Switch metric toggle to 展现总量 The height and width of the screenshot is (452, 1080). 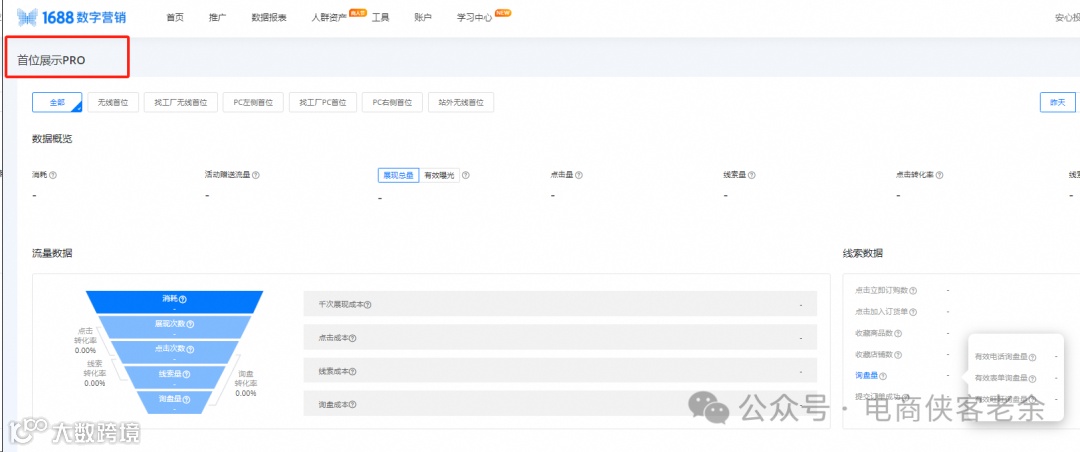click(x=398, y=175)
